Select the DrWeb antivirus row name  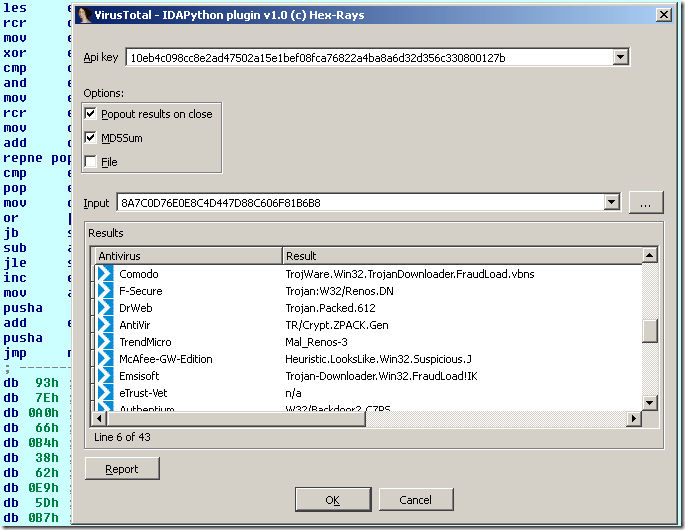(x=136, y=308)
